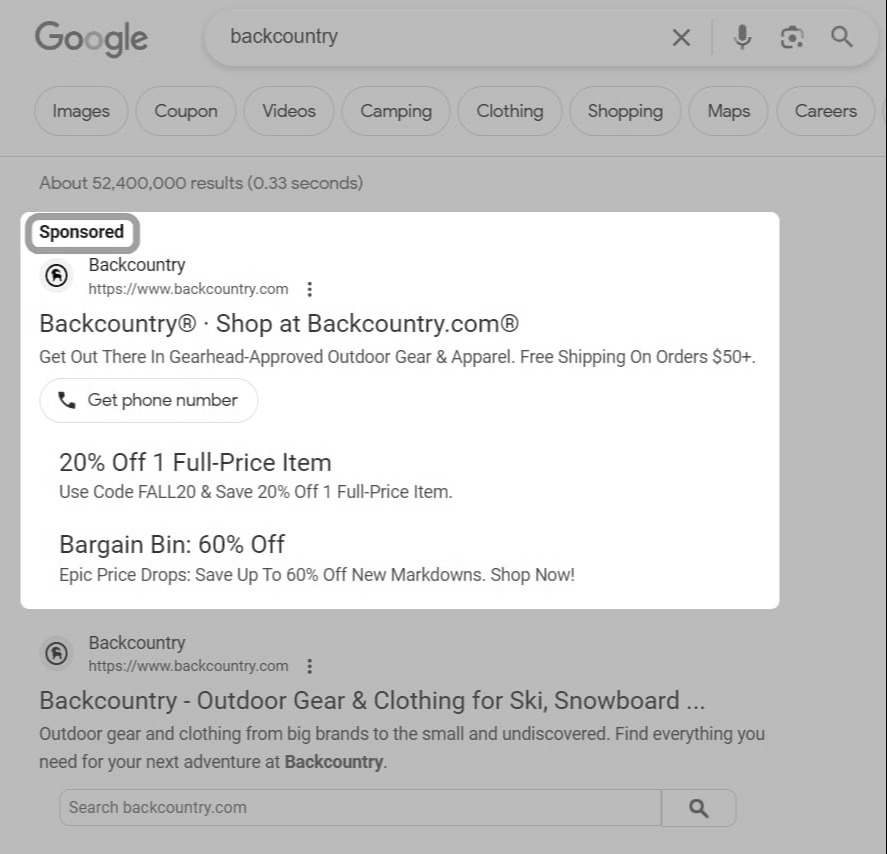The width and height of the screenshot is (887, 854).
Task: Open three-dot menu beside organic Backcountry URL
Action: (309, 666)
